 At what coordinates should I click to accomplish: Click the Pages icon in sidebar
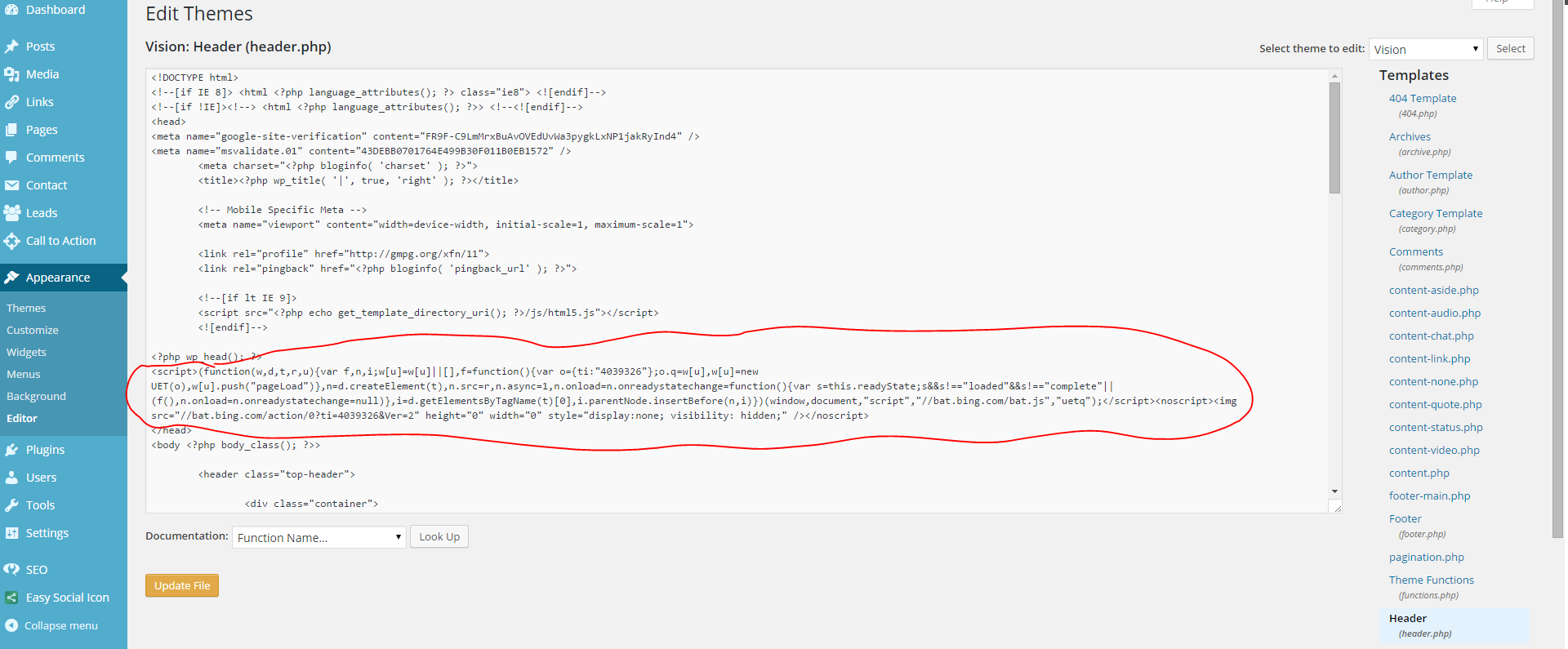[x=11, y=130]
